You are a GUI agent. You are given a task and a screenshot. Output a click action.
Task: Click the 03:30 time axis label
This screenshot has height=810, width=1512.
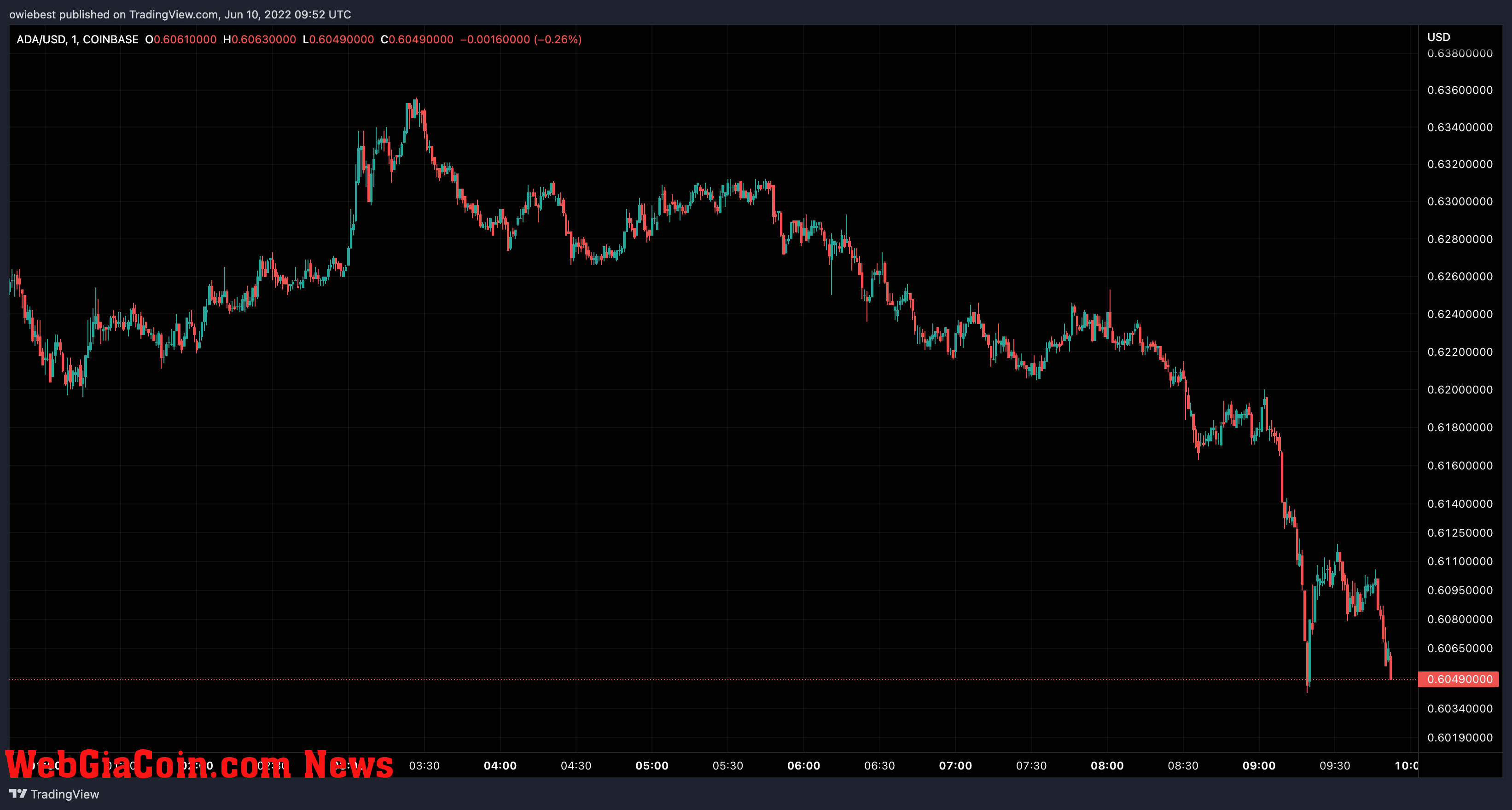pyautogui.click(x=425, y=765)
